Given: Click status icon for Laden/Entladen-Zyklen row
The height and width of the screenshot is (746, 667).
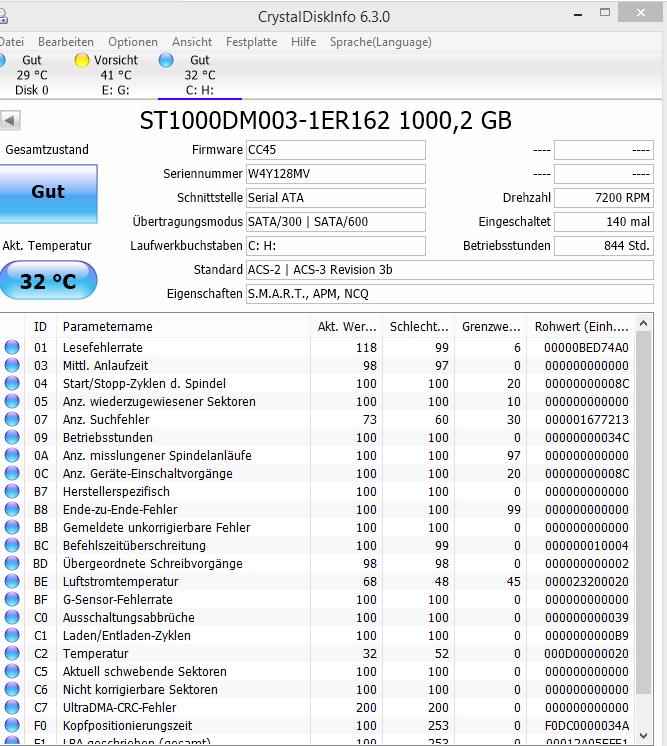Looking at the screenshot, I should (x=12, y=636).
